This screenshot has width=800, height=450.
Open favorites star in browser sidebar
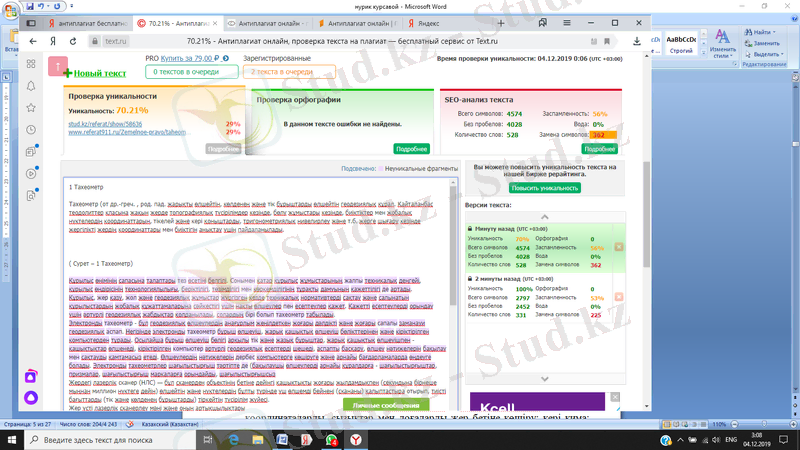click(31, 108)
